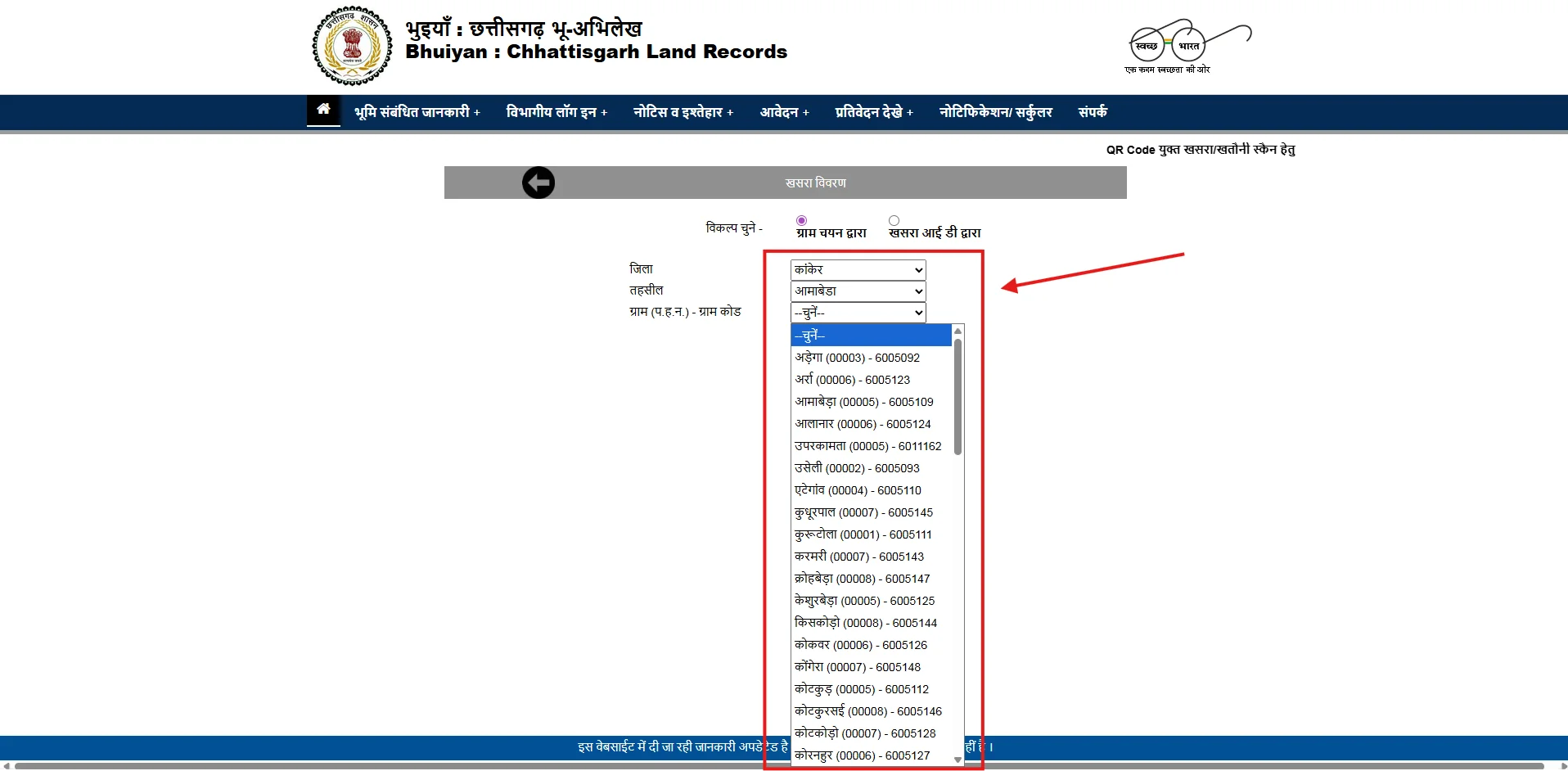Open the ग्राम कोड village dropdown
Screen dimensions: 1568x771
click(856, 312)
